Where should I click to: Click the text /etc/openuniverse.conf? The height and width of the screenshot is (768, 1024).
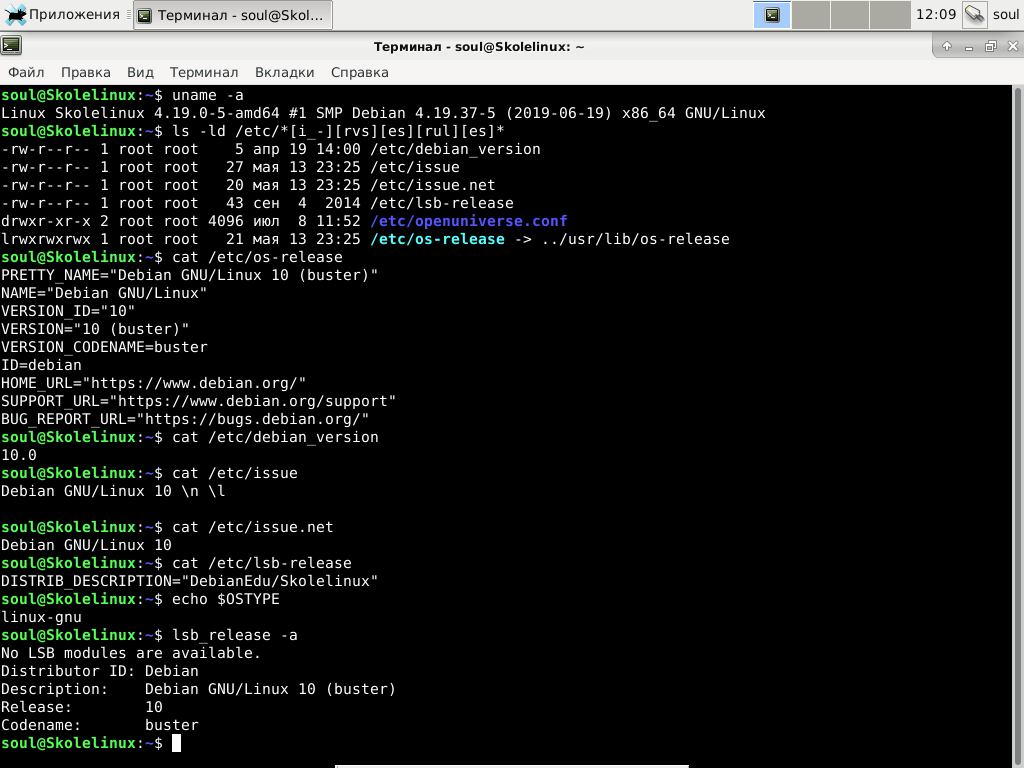click(468, 221)
